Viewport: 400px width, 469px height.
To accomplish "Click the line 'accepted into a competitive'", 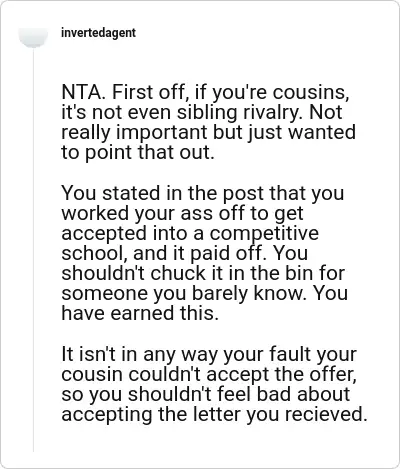I will click(190, 233).
